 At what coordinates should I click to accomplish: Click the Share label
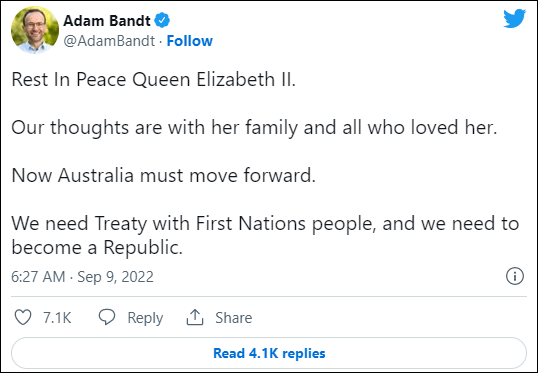[234, 318]
